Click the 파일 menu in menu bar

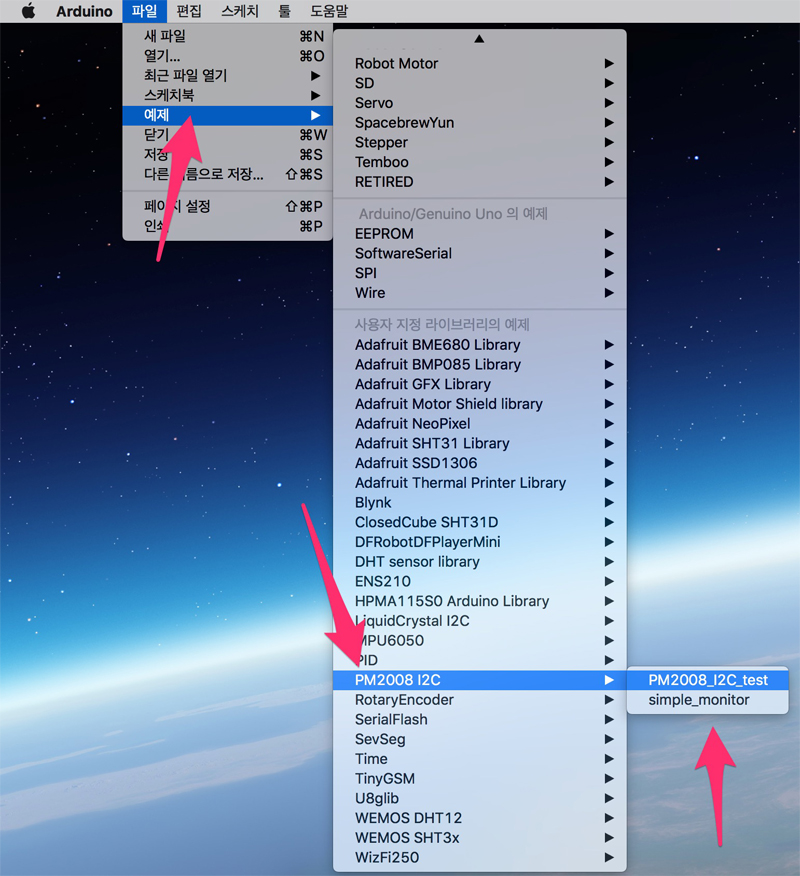(x=145, y=11)
